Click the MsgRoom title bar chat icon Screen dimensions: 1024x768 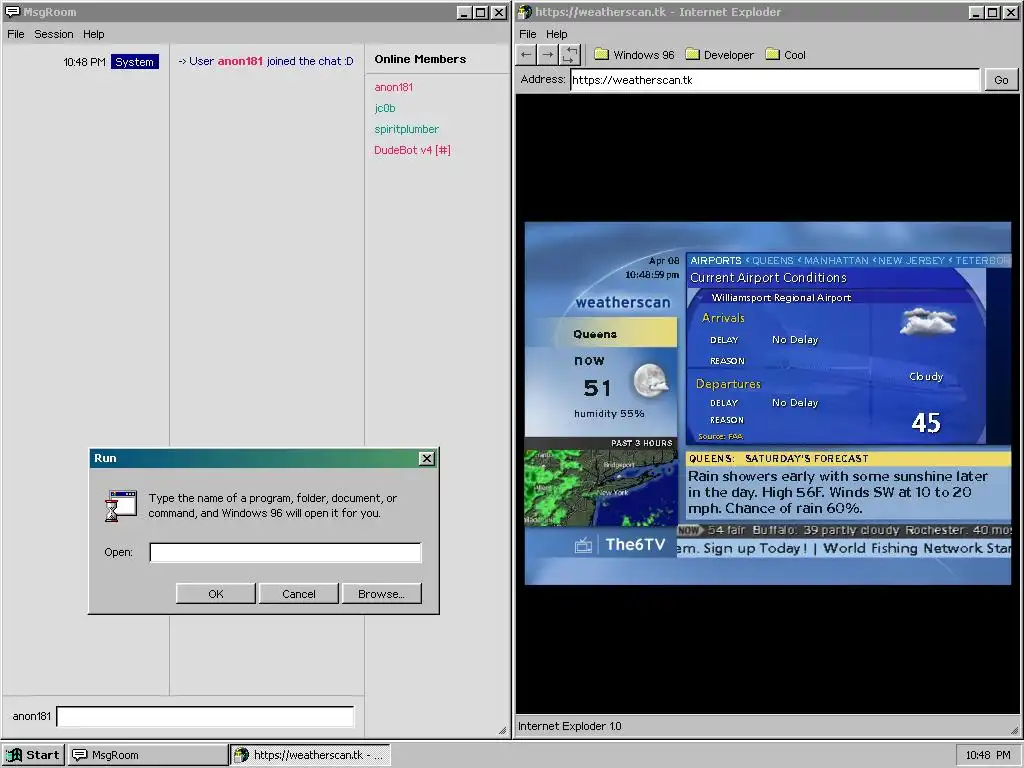[12, 12]
